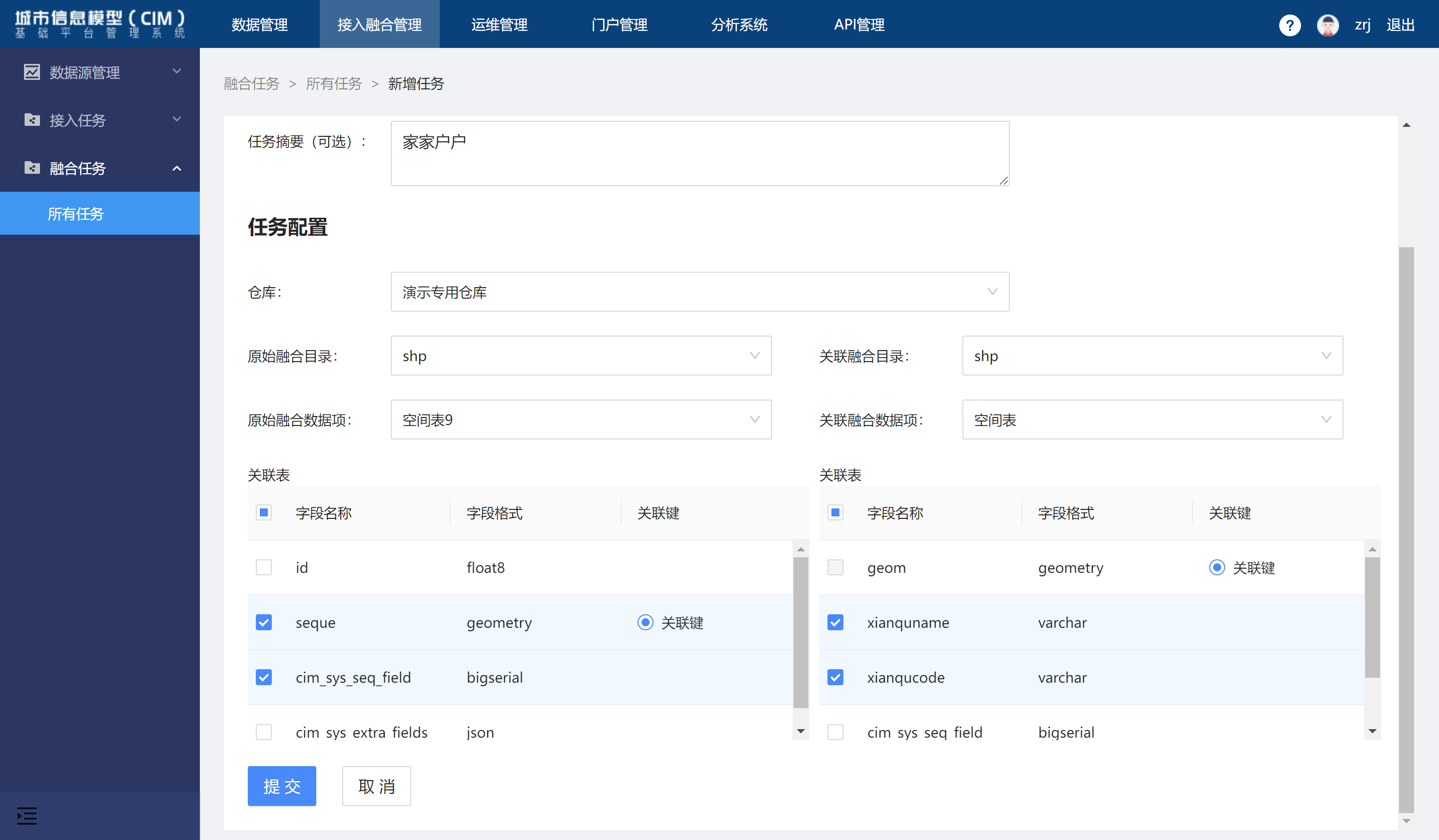
Task: Open the help question mark icon
Action: point(1290,25)
